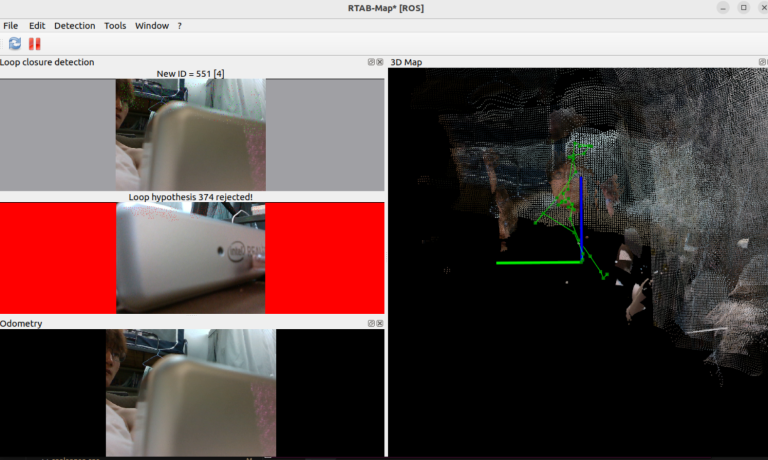768x460 pixels.
Task: Open the Edit menu
Action: click(x=37, y=25)
